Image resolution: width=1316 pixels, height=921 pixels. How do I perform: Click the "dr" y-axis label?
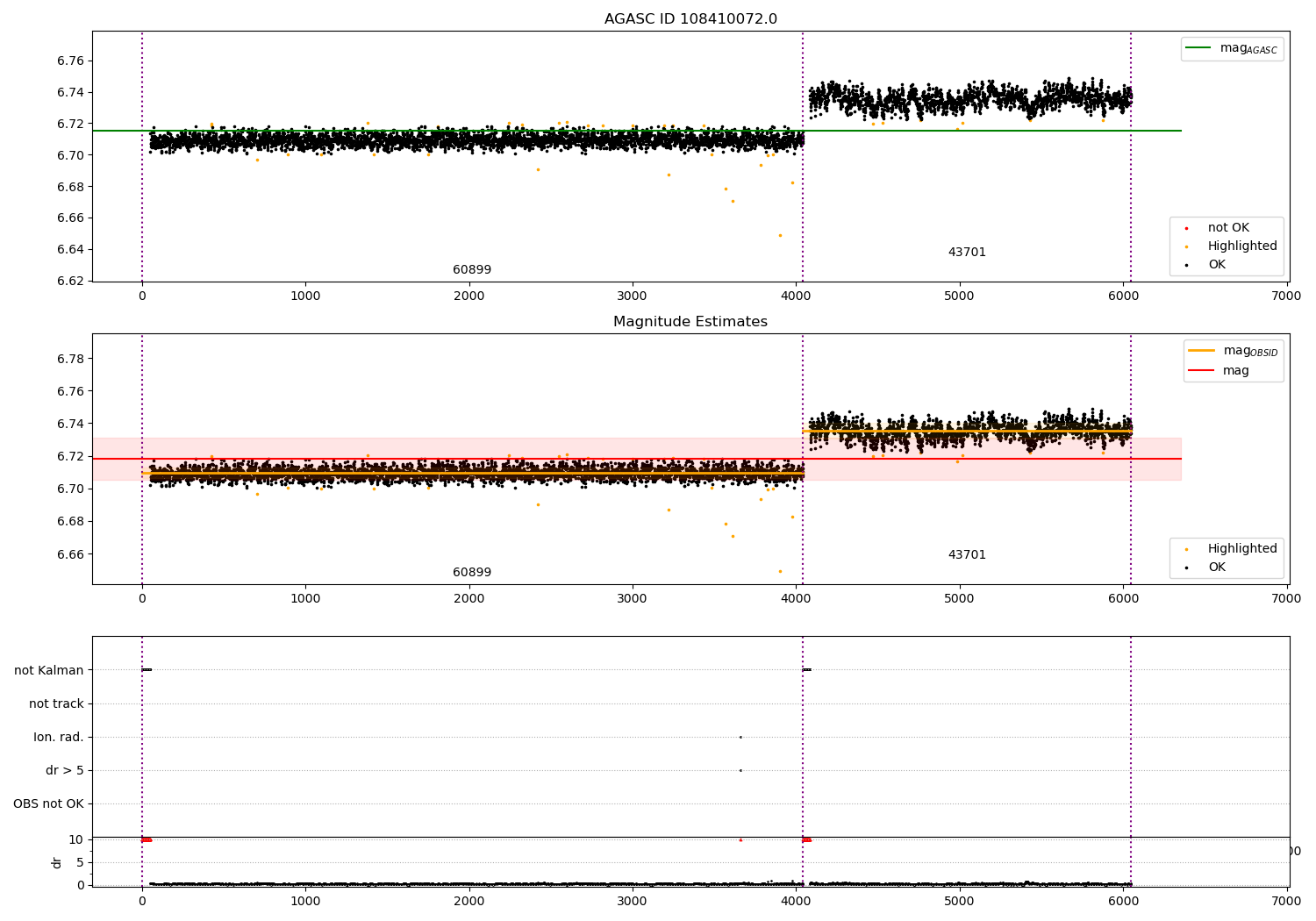(57, 862)
